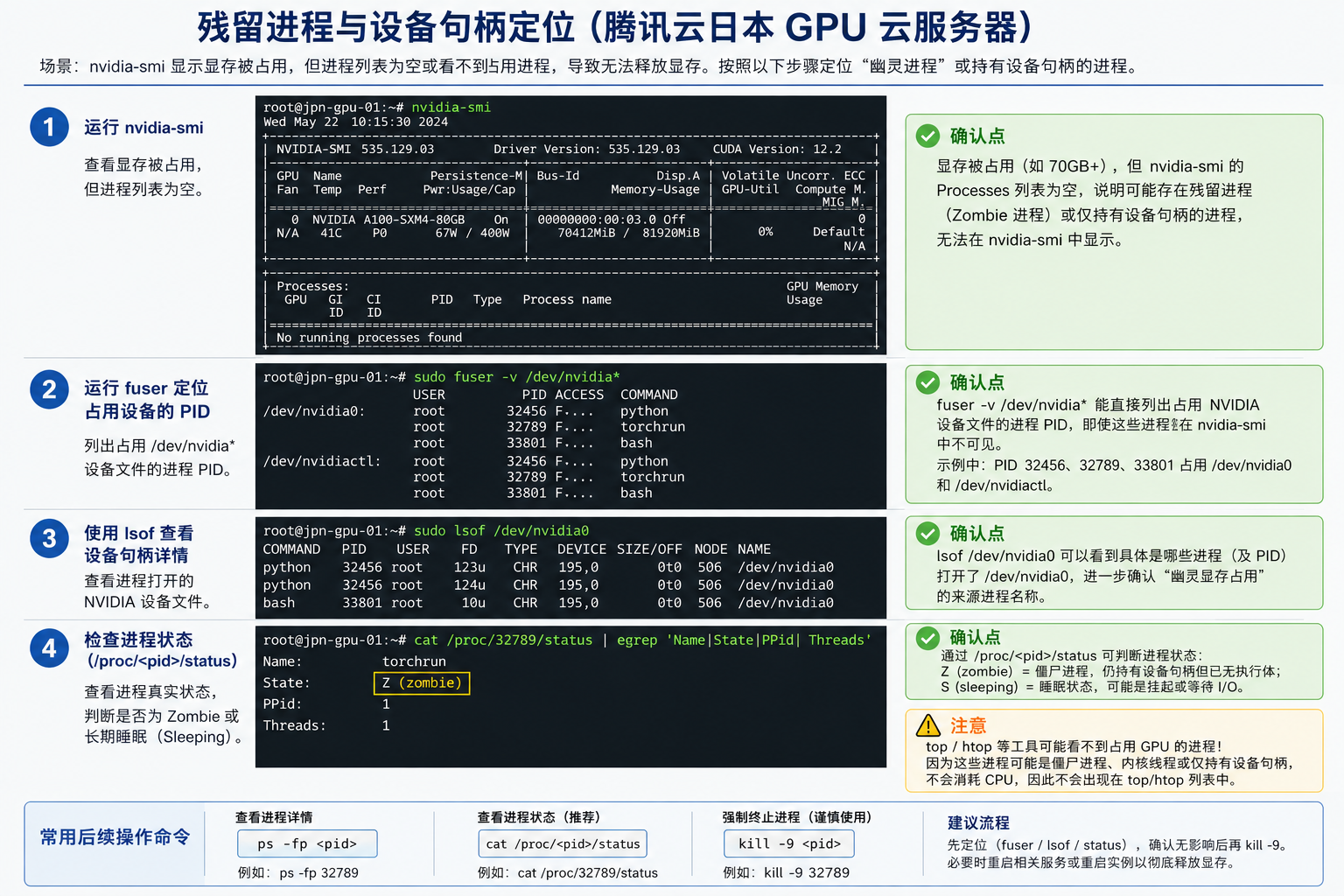Click the "nvidia-smi" command on the first terminal prompt
This screenshot has width=1344, height=896.
[x=451, y=108]
